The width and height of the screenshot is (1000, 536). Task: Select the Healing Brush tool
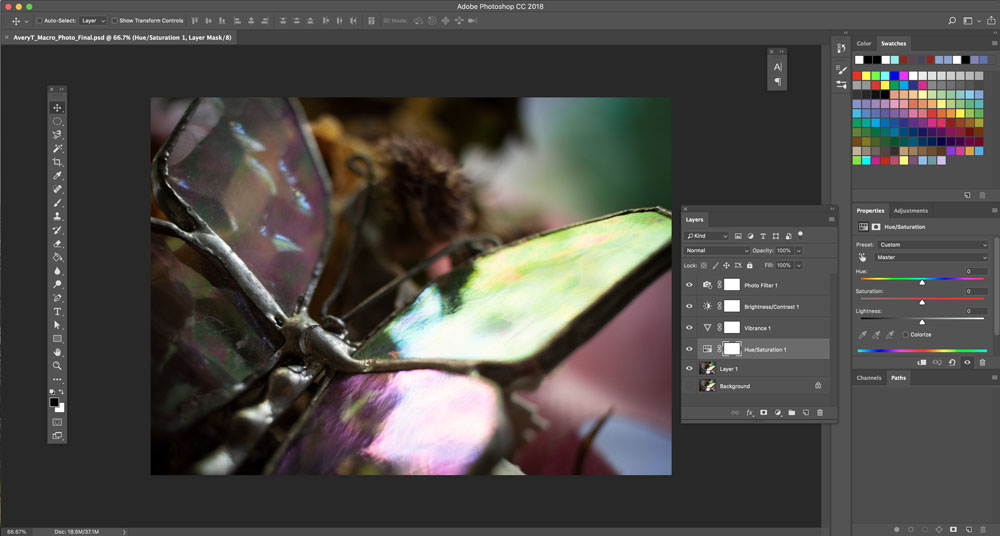click(x=57, y=190)
